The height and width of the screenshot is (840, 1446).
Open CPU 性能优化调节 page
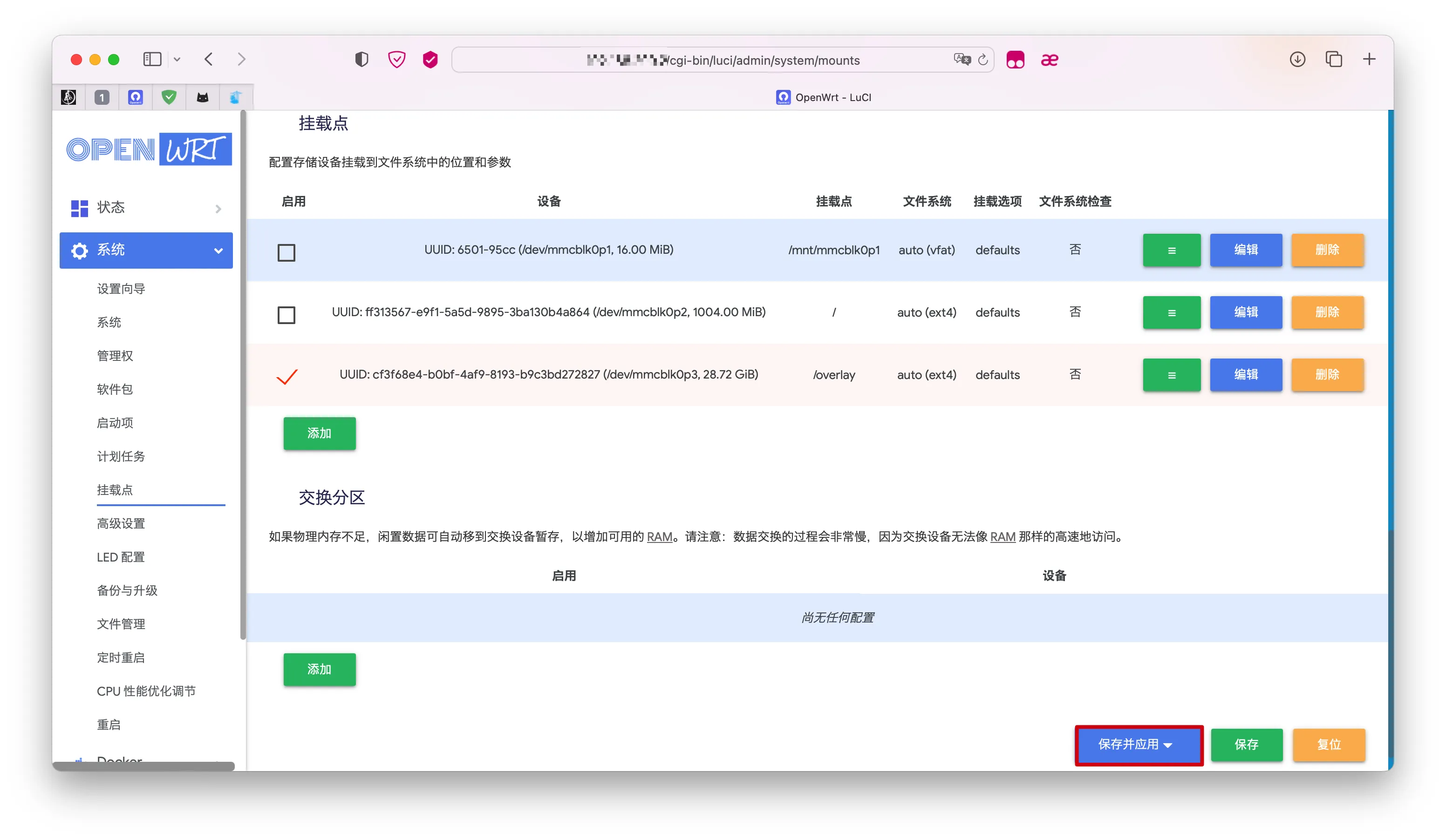pyautogui.click(x=146, y=691)
